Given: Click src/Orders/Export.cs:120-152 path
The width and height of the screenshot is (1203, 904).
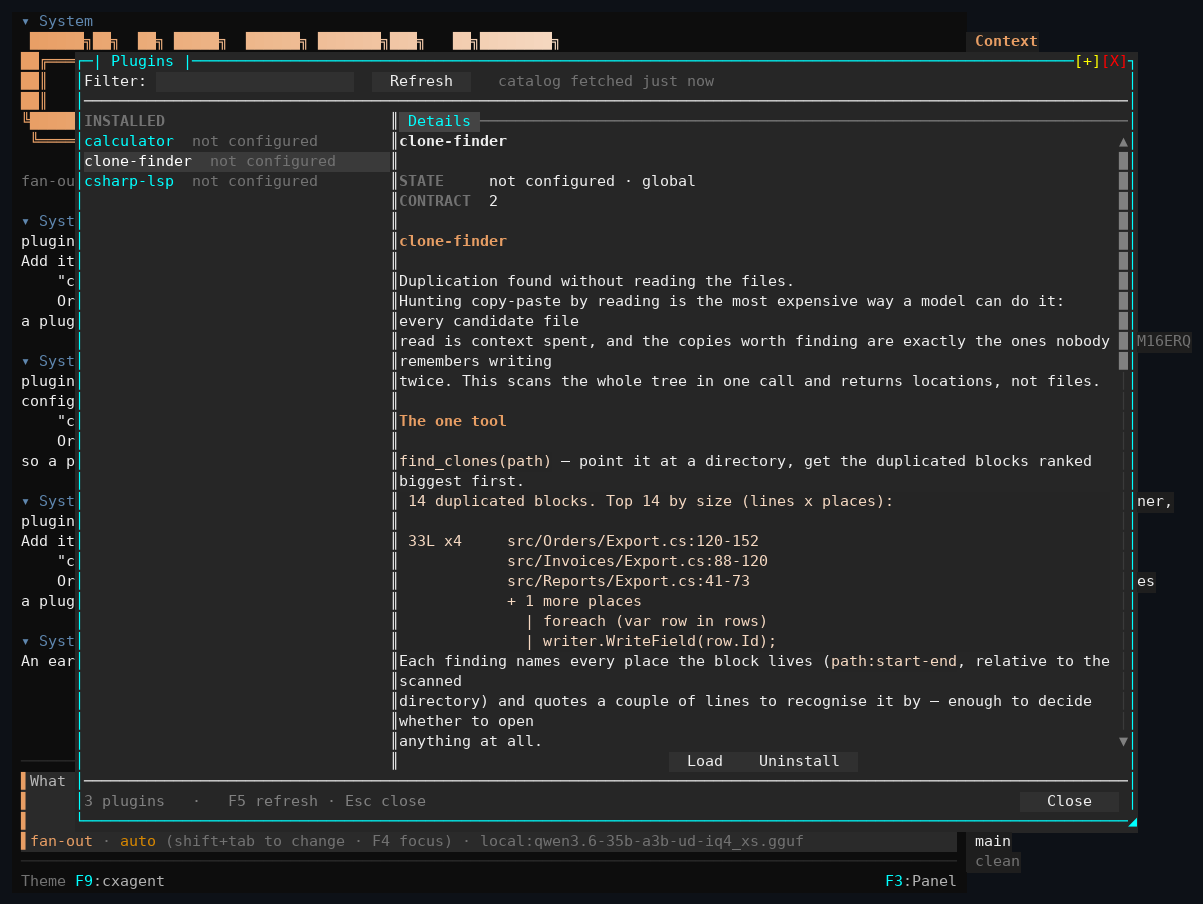Looking at the screenshot, I should coord(633,541).
